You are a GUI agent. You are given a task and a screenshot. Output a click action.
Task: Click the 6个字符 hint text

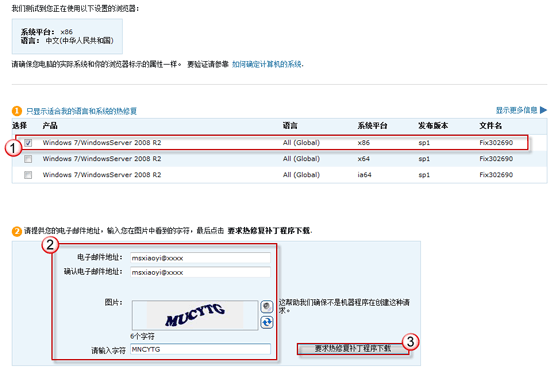(142, 336)
